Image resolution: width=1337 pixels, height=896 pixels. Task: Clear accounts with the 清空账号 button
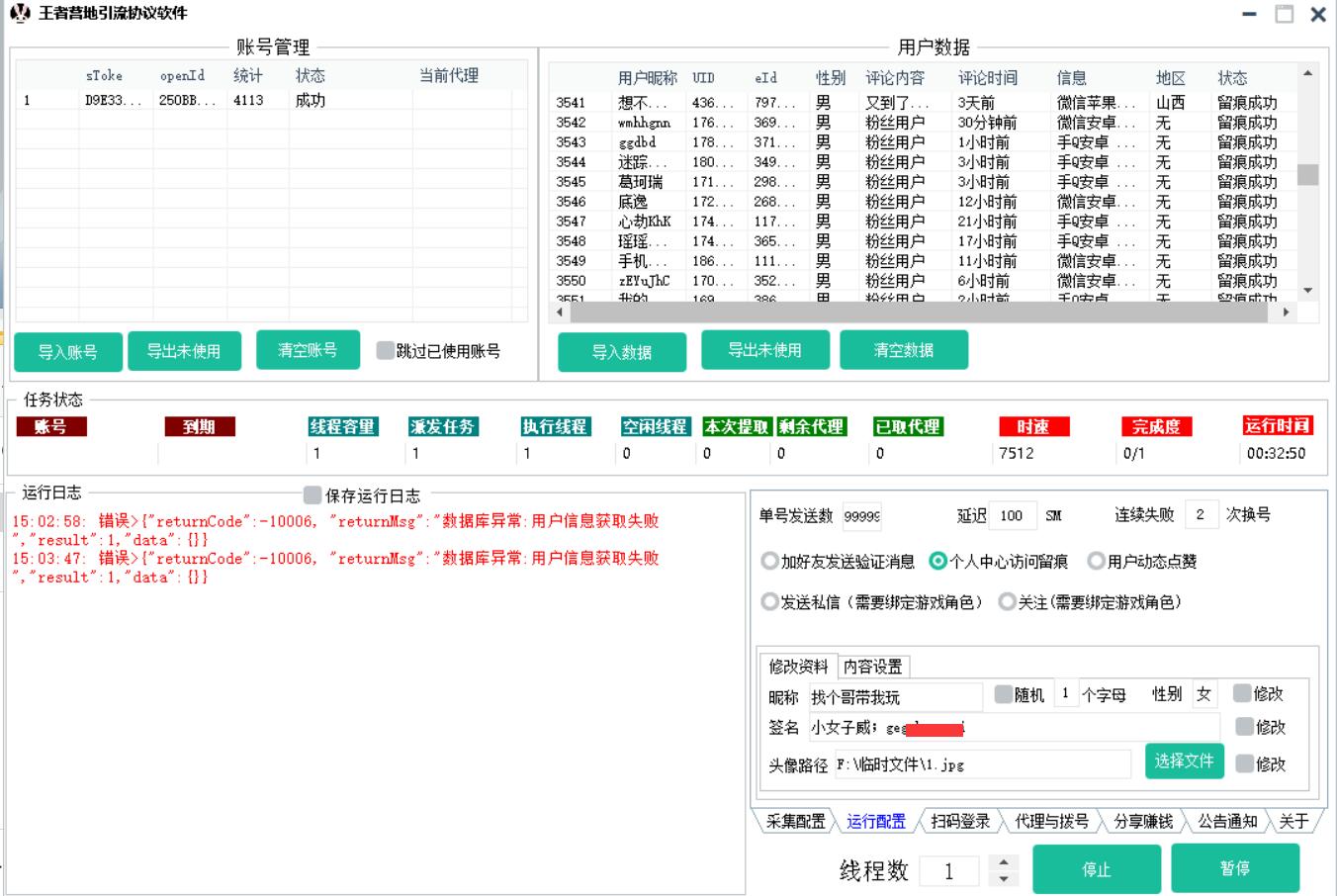click(308, 350)
